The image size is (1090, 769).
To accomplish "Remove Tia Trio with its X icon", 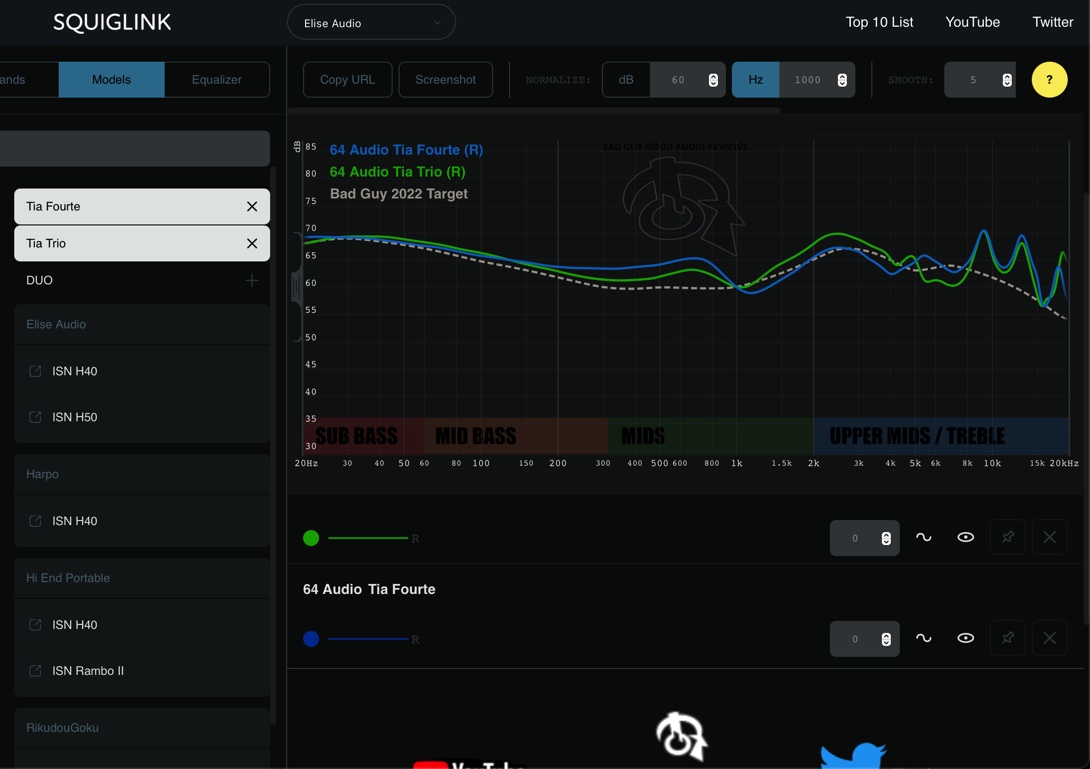I will click(x=252, y=243).
